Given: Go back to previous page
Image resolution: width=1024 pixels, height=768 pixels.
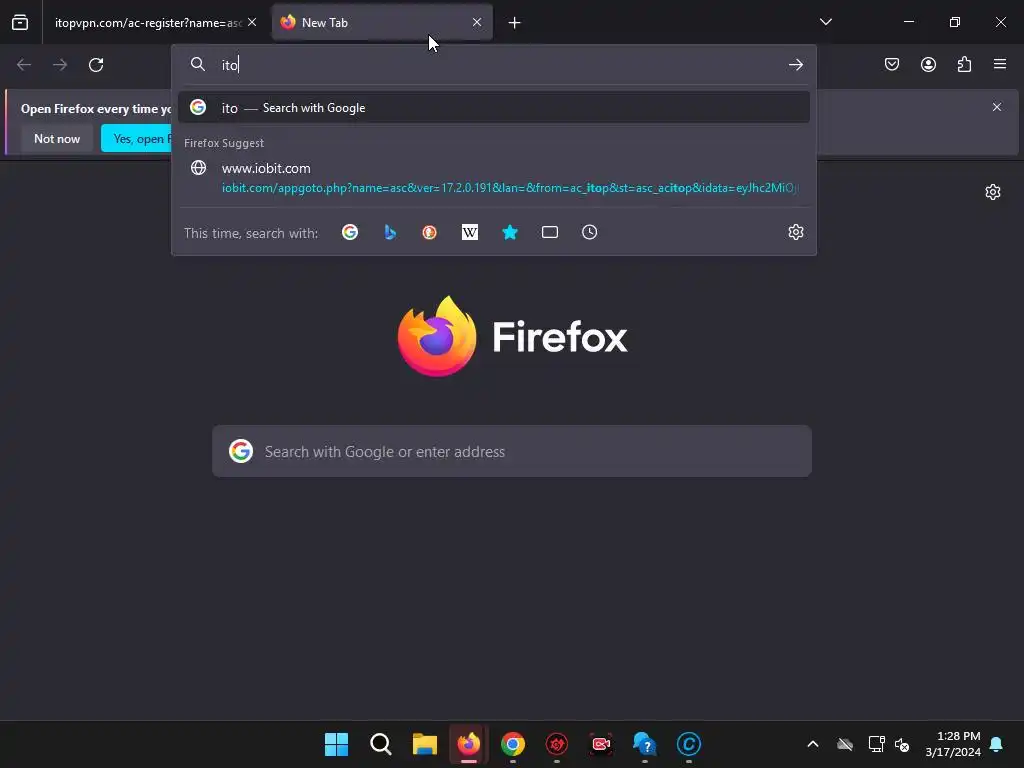Looking at the screenshot, I should tap(24, 65).
